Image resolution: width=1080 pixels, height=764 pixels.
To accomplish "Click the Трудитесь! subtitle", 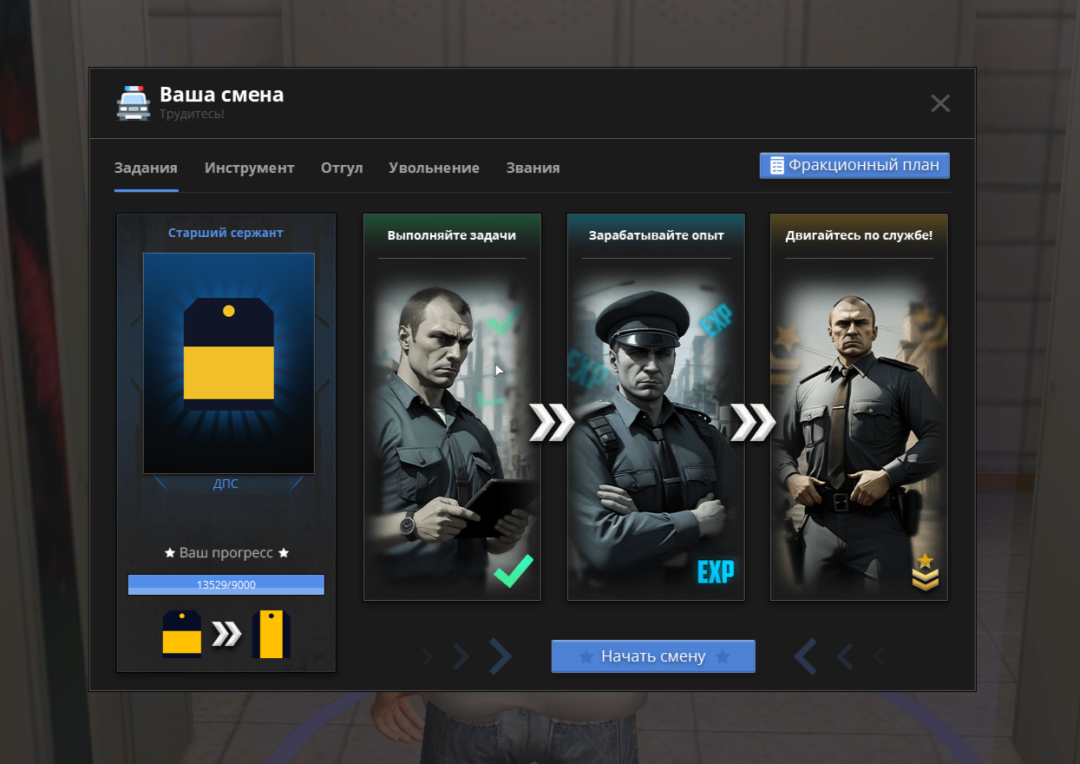I will pos(192,114).
